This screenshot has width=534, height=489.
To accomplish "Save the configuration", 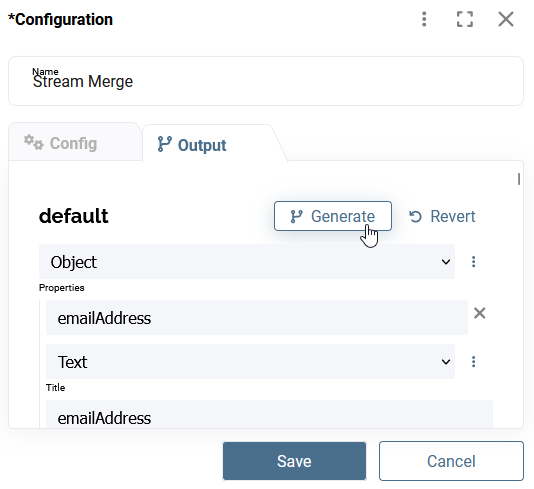I will (x=295, y=461).
